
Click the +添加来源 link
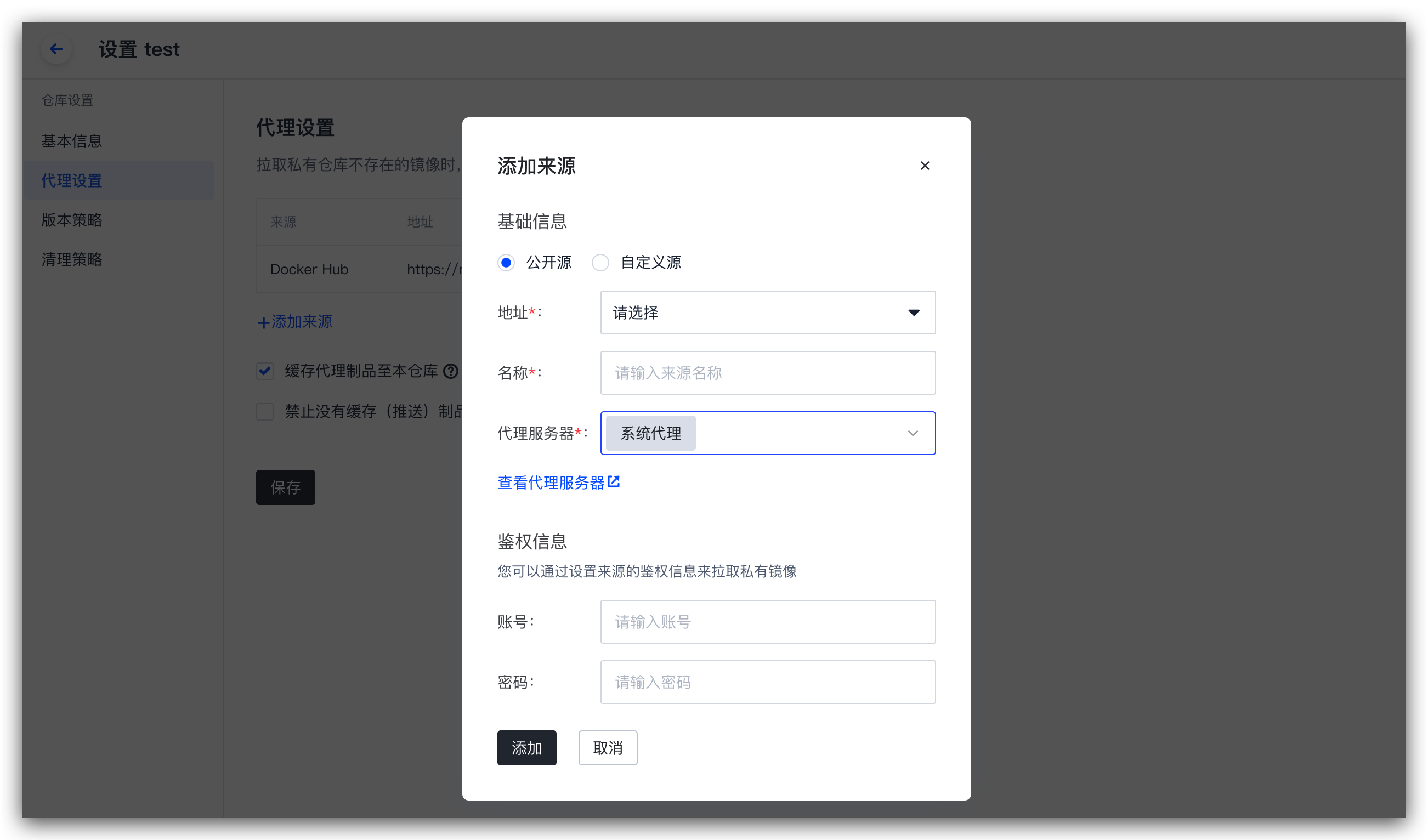tap(294, 322)
